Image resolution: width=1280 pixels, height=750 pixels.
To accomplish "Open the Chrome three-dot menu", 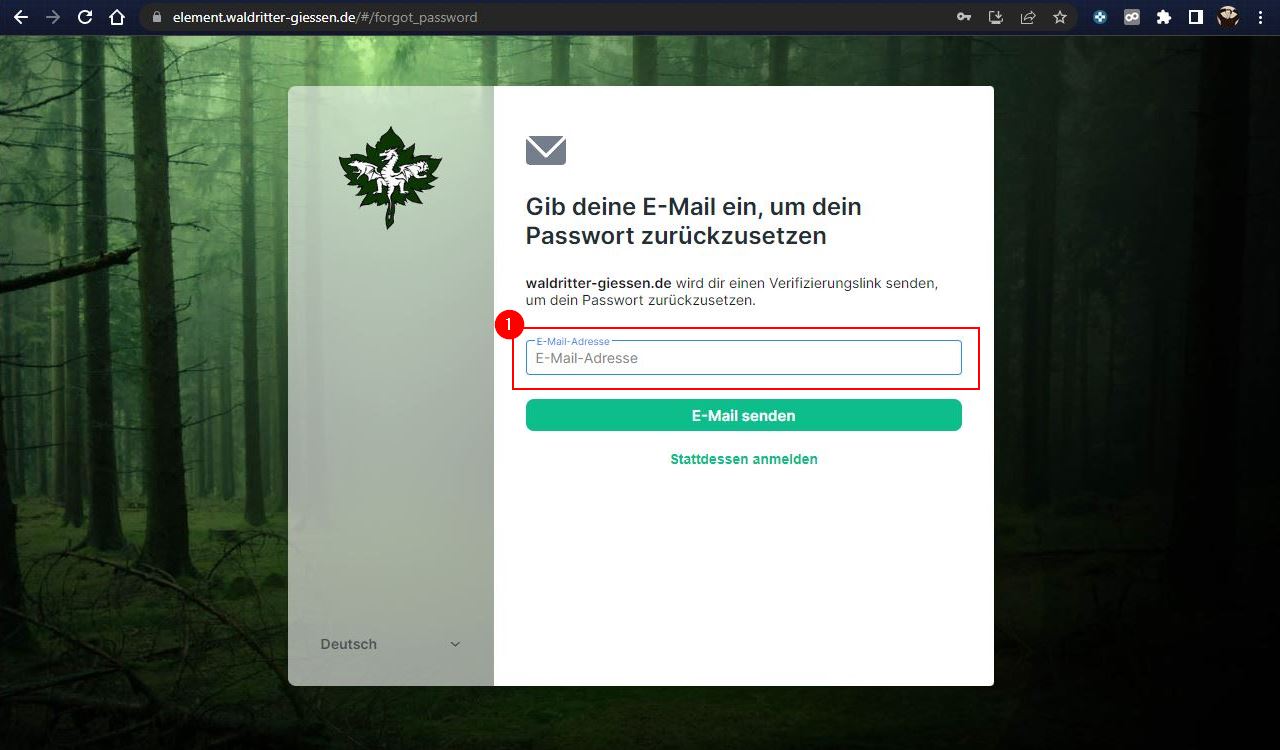I will coord(1260,17).
